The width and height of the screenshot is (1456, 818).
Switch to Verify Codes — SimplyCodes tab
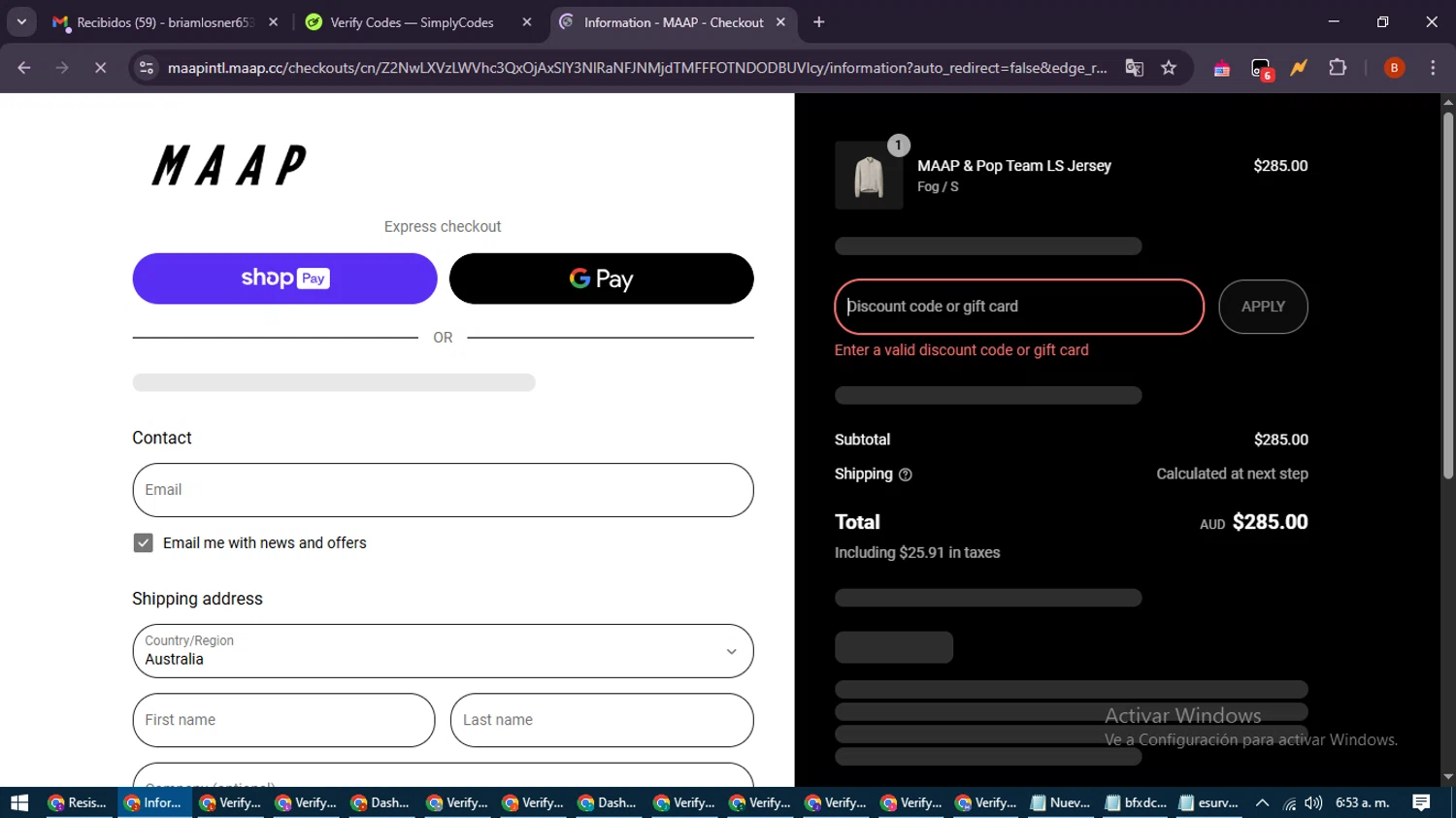pos(412,22)
